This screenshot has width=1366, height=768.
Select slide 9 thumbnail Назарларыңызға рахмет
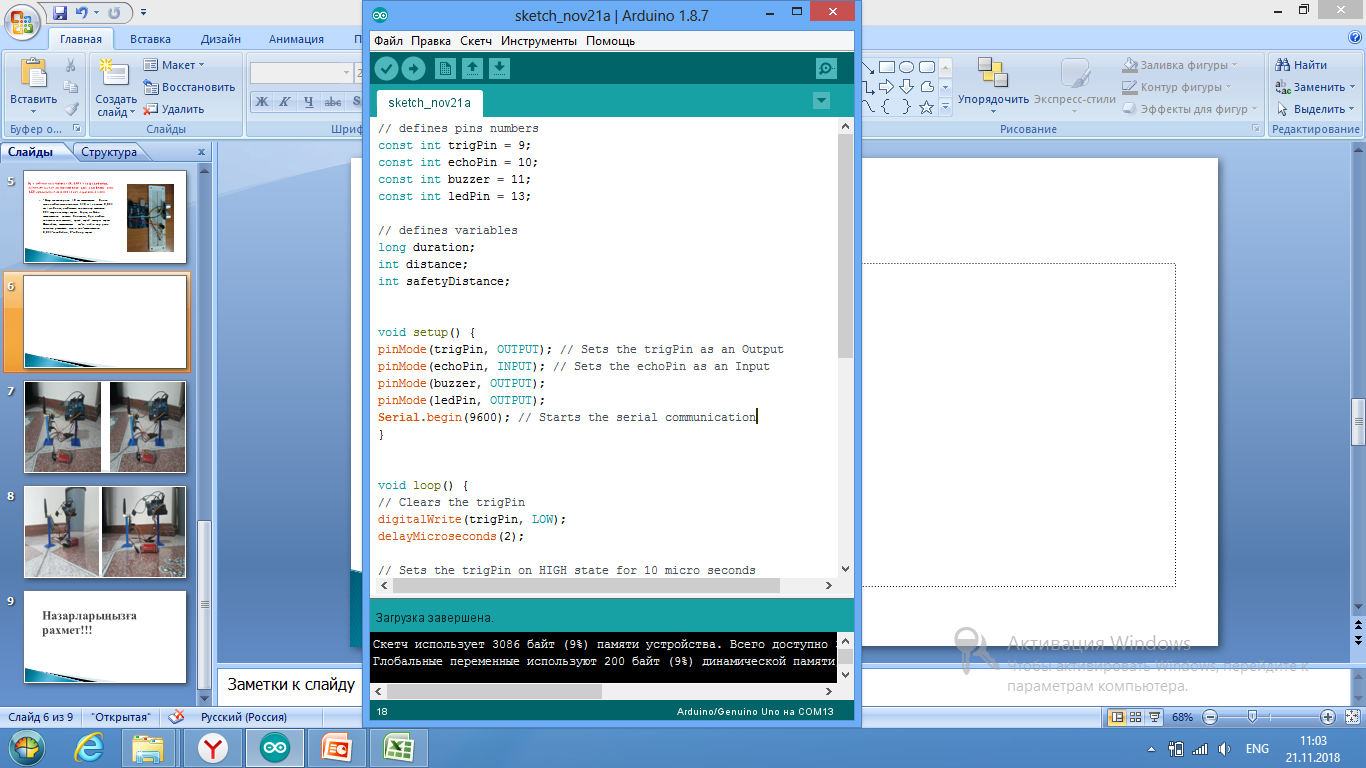pos(105,637)
